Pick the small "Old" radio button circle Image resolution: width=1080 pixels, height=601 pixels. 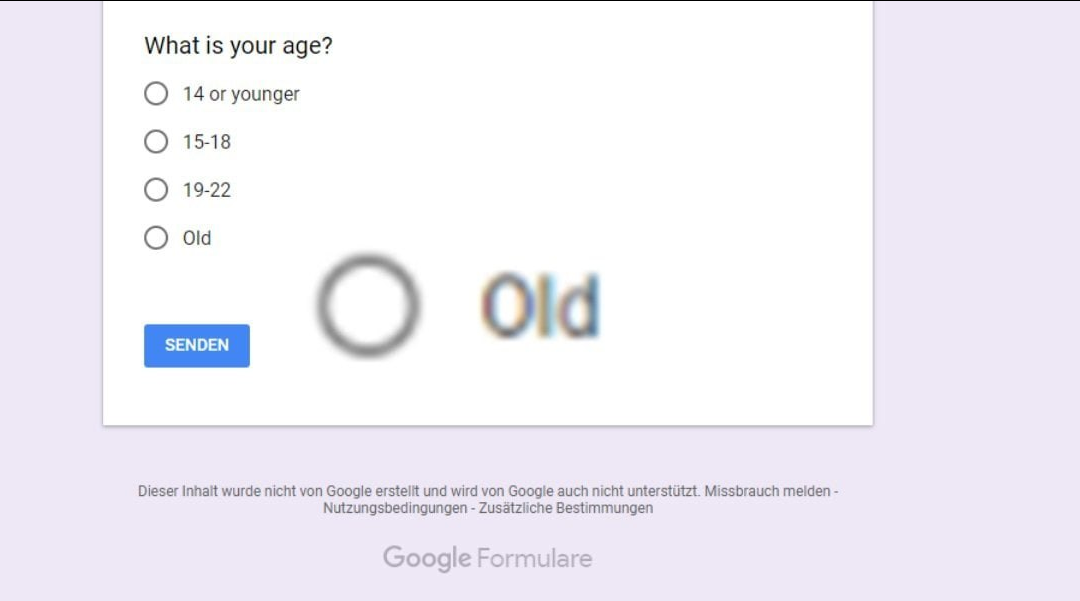click(x=156, y=238)
